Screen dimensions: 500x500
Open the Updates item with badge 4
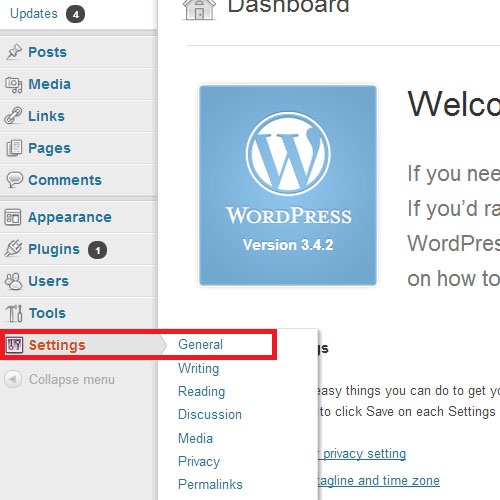click(x=47, y=14)
